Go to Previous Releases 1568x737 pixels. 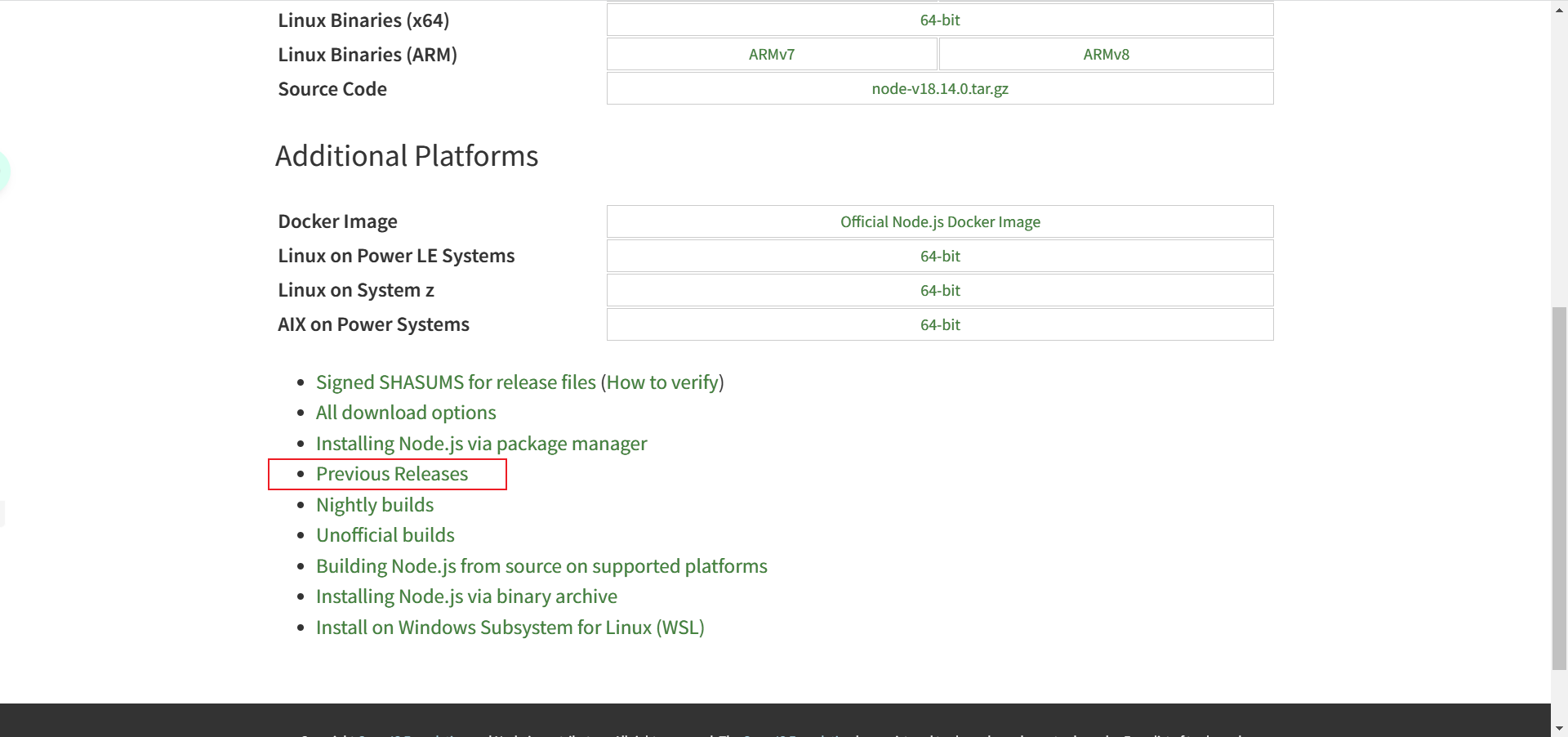coord(392,474)
